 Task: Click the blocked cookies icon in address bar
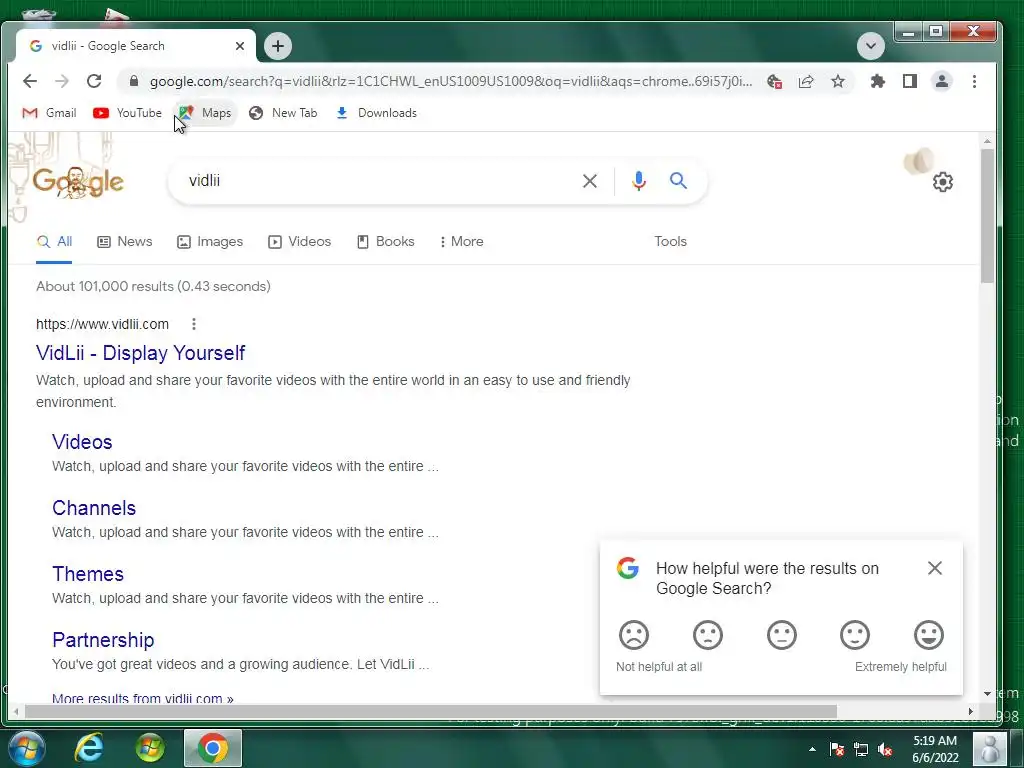point(775,81)
